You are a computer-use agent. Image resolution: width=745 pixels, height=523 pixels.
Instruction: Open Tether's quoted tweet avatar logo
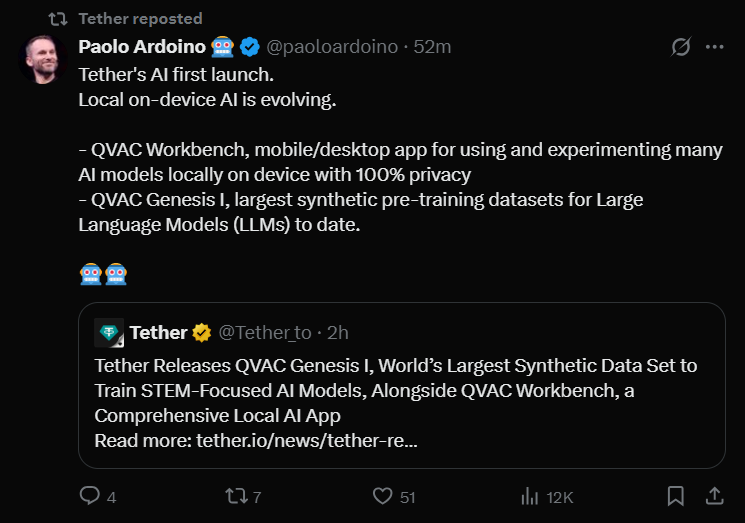point(108,333)
